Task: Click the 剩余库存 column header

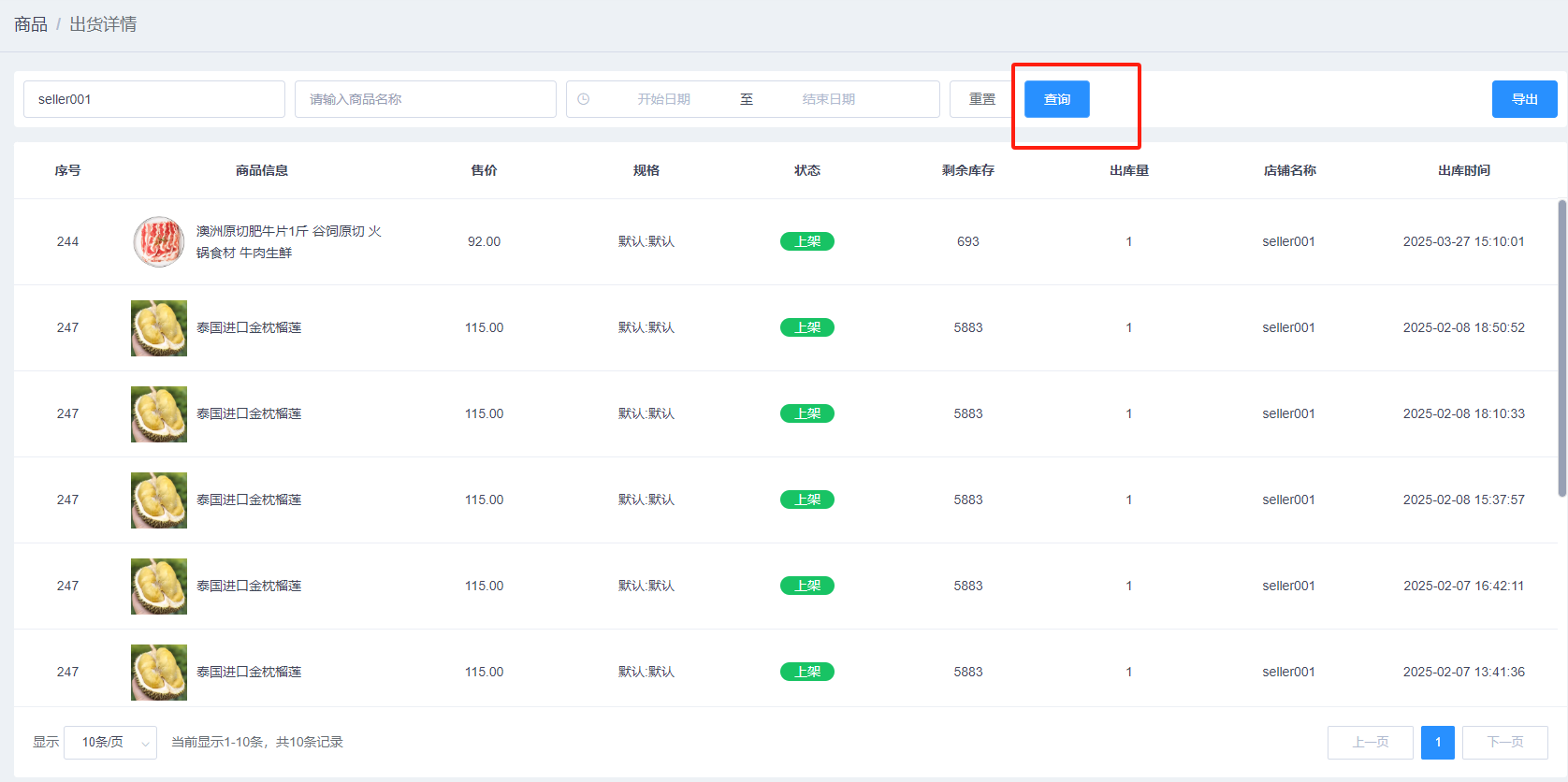Action: [x=967, y=170]
